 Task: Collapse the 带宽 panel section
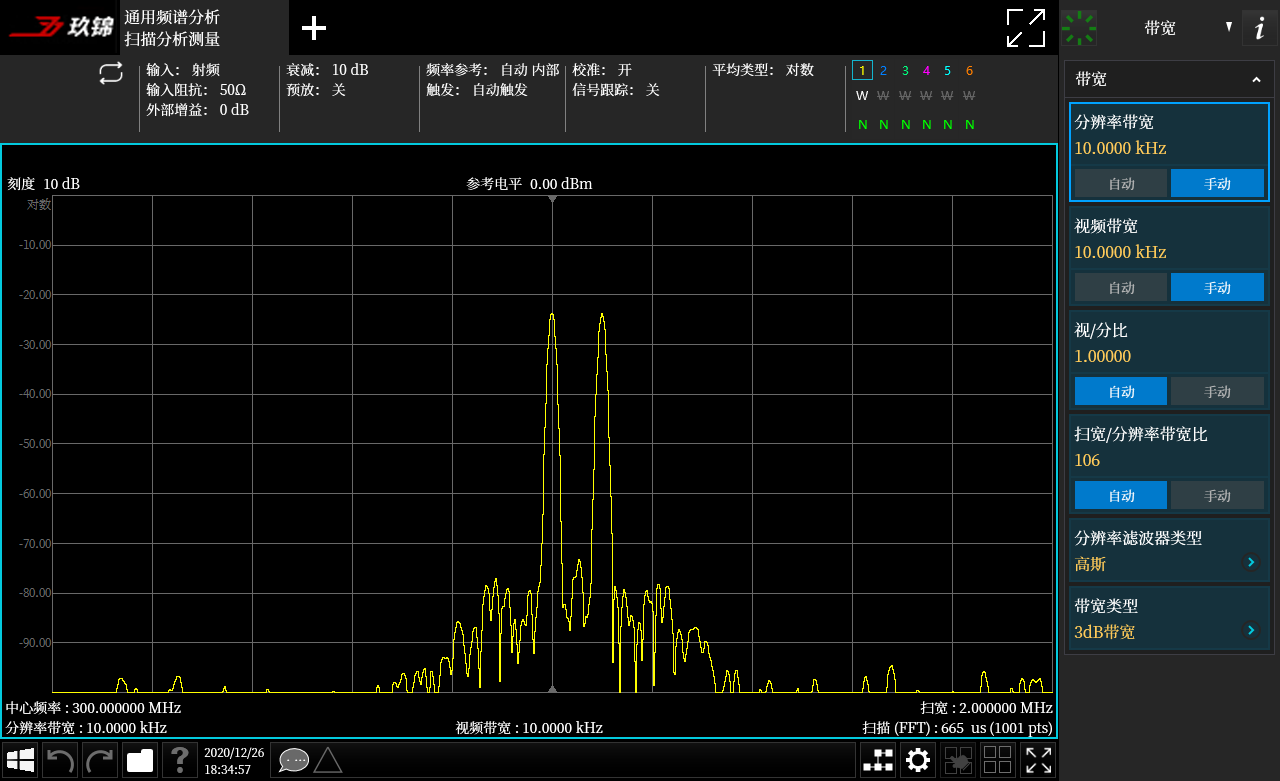[1256, 80]
